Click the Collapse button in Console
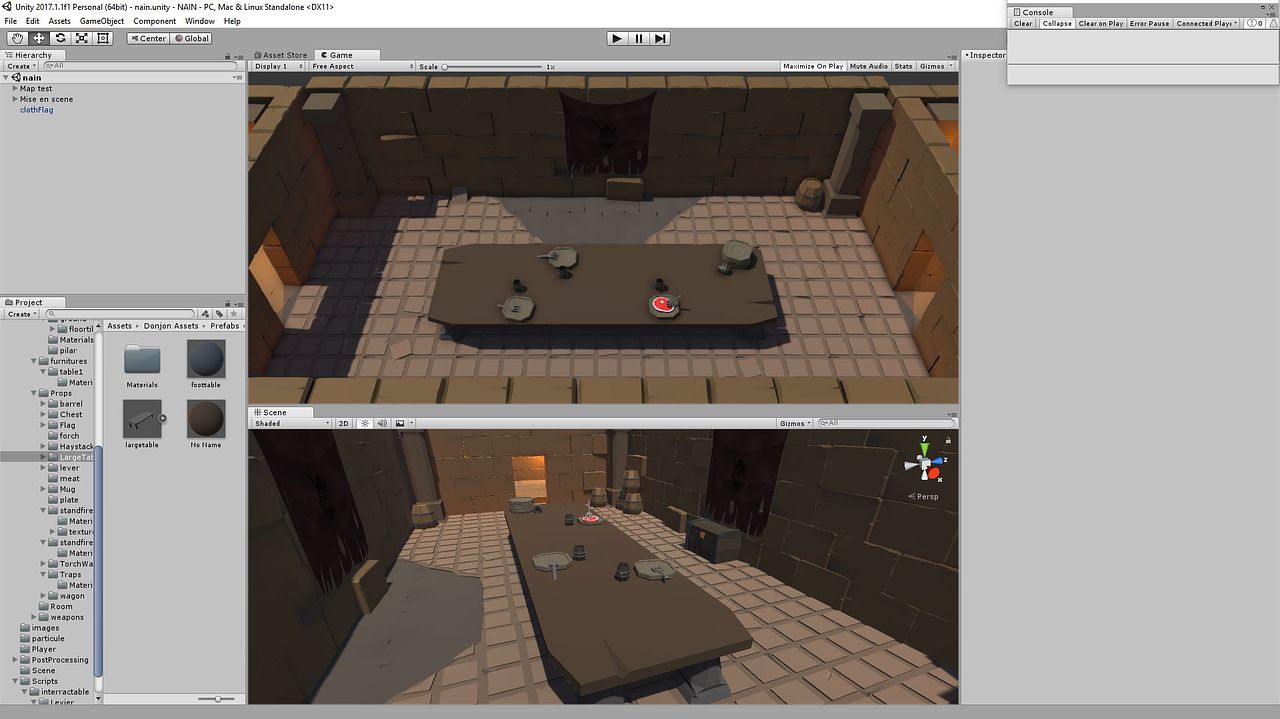Viewport: 1280px width, 719px height. pyautogui.click(x=1056, y=23)
